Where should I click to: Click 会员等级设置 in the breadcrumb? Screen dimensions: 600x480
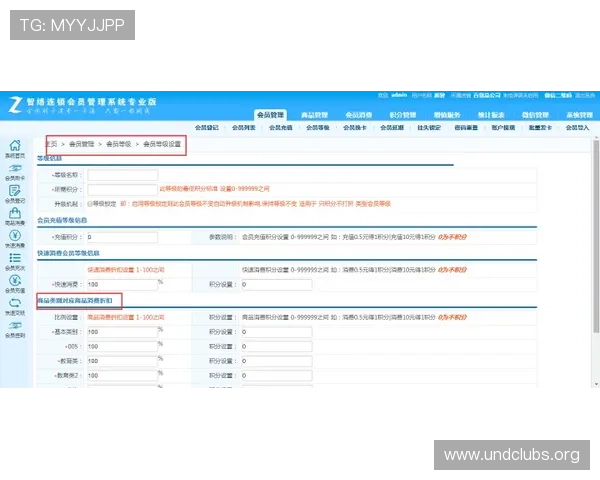tap(162, 144)
